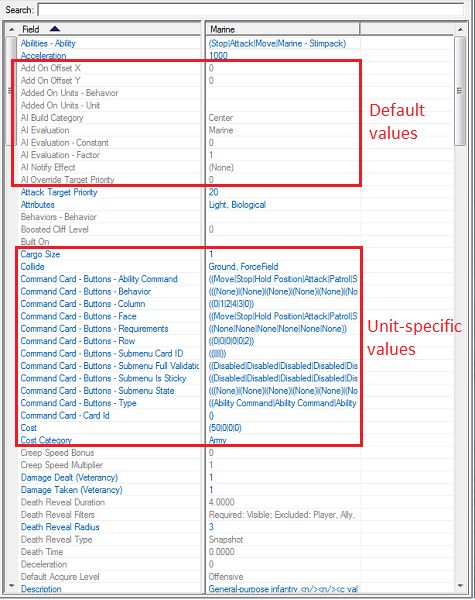Click right scrollbar up arrow
Screen dimensions: 475x600
pyautogui.click(x=460, y=29)
